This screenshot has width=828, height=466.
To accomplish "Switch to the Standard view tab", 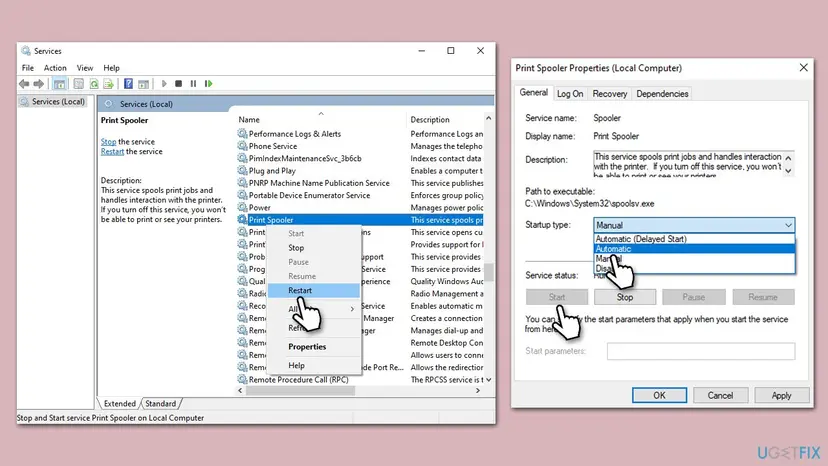I will point(161,404).
